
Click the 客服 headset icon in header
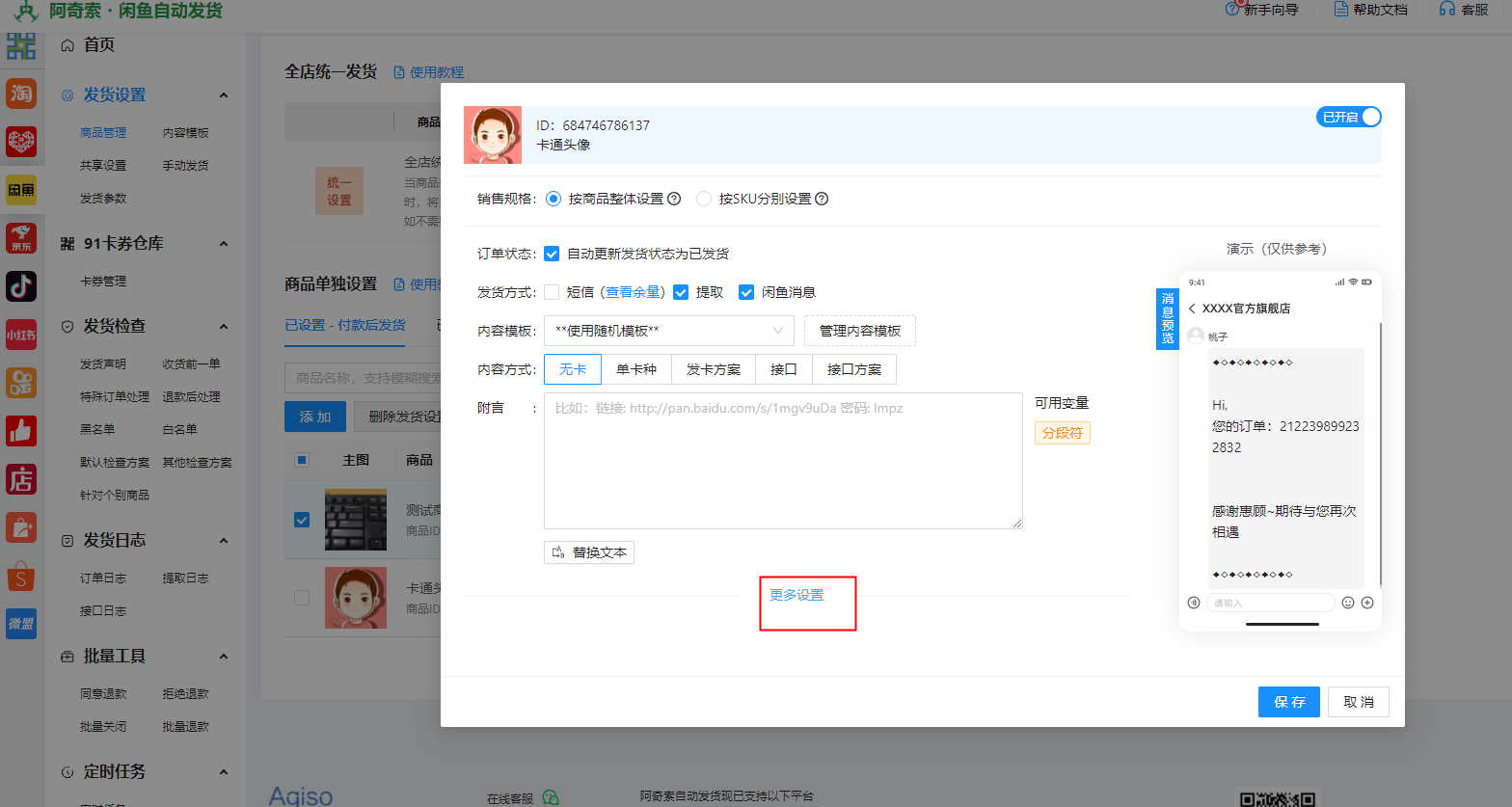(1447, 9)
